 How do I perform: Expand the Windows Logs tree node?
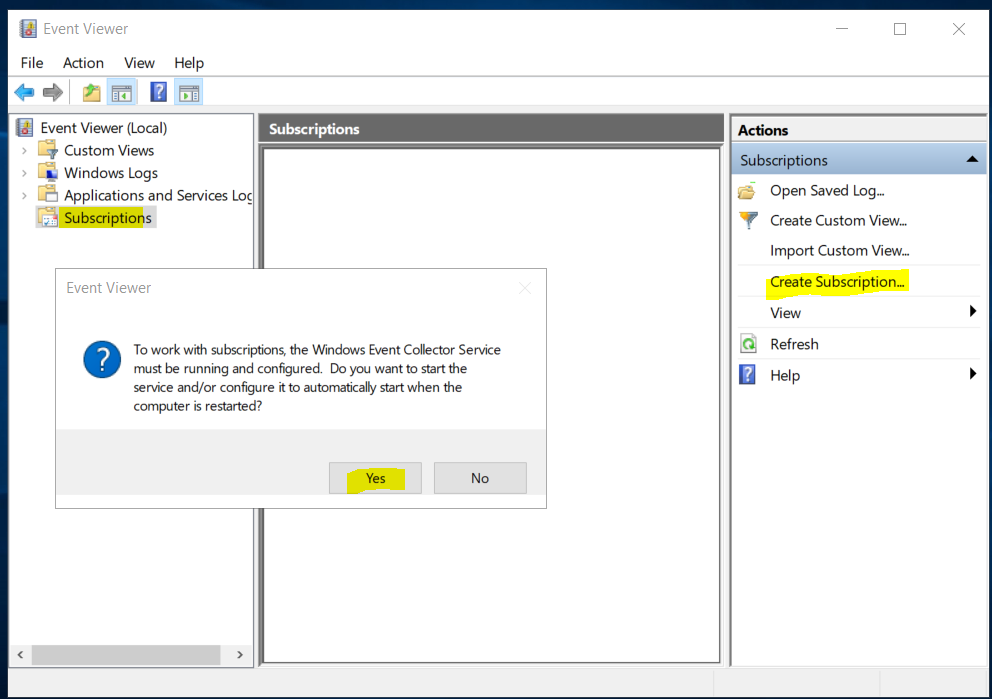[24, 173]
